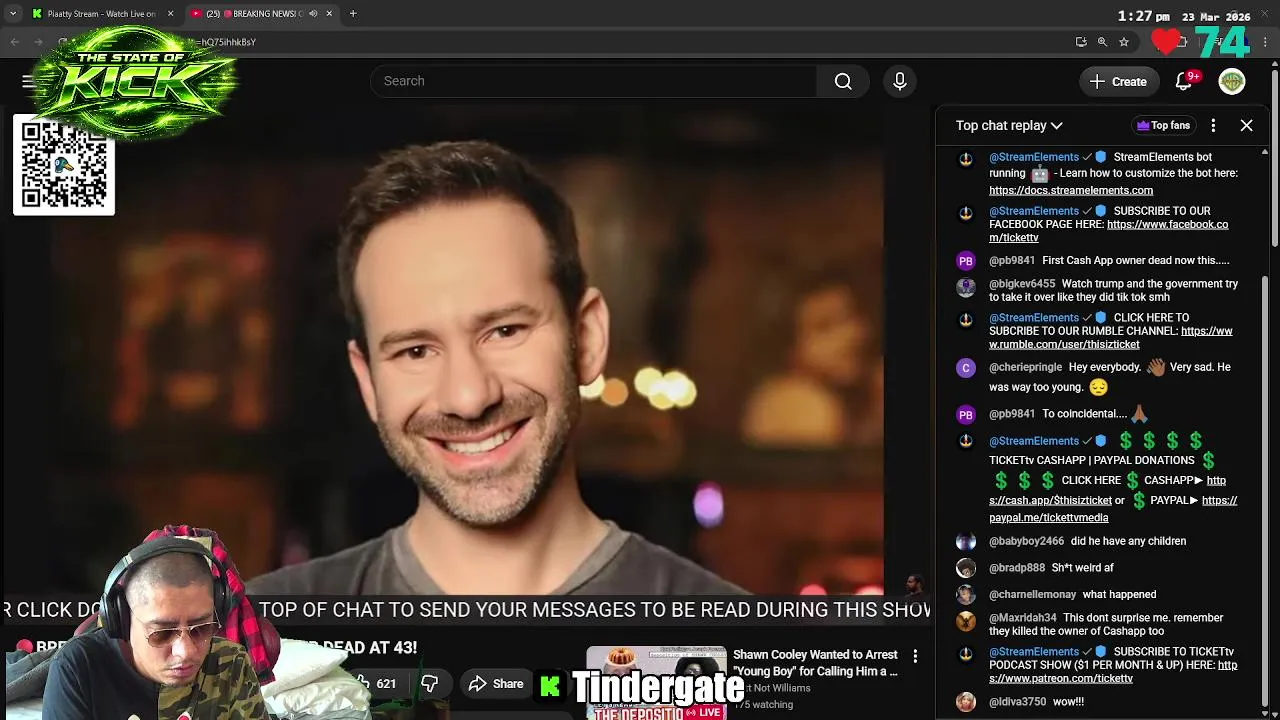Close the chat replay panel
This screenshot has height=720, width=1280.
click(x=1246, y=125)
